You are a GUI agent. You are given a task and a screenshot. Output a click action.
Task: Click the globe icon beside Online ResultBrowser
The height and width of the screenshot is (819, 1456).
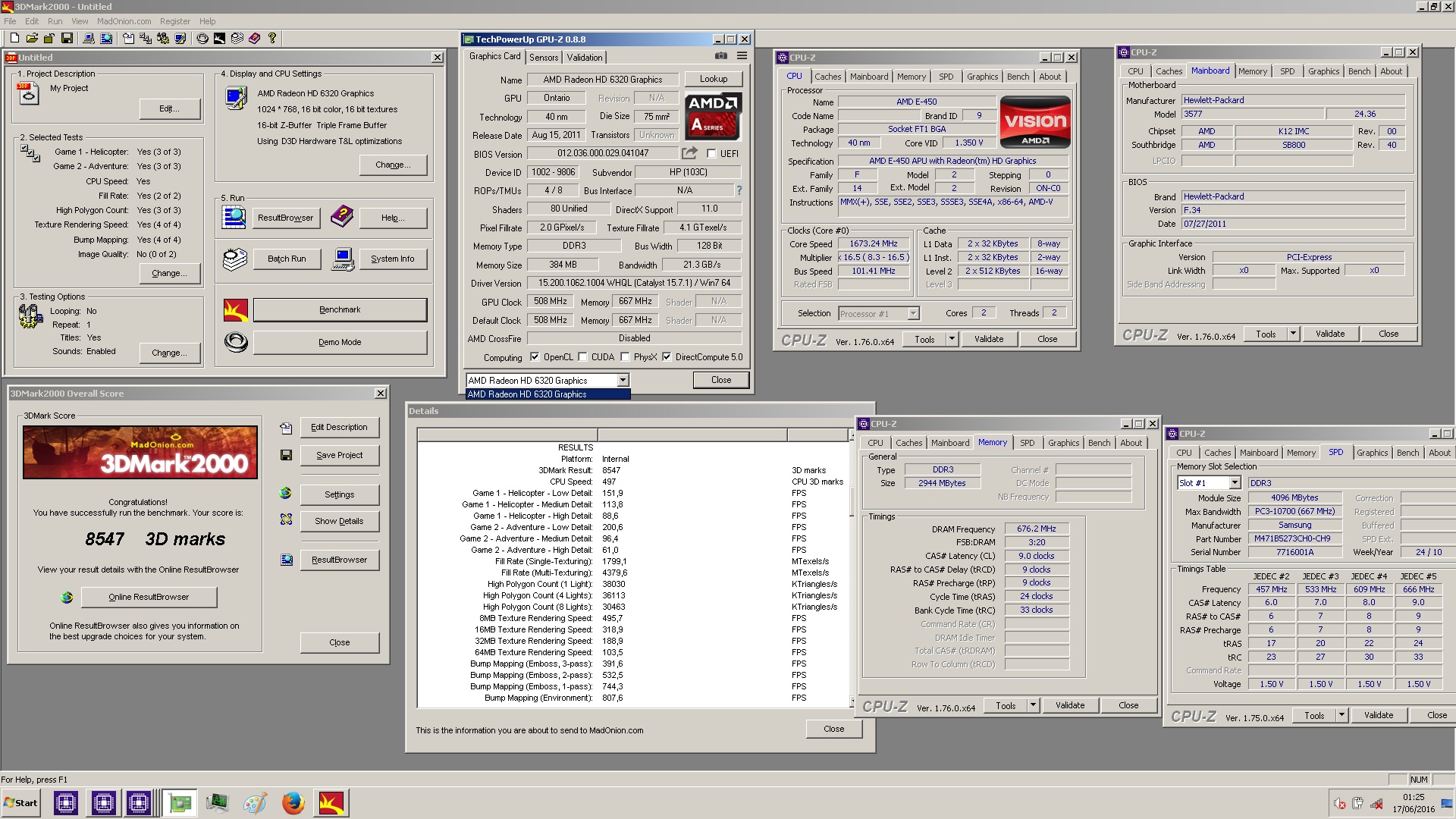coord(67,597)
